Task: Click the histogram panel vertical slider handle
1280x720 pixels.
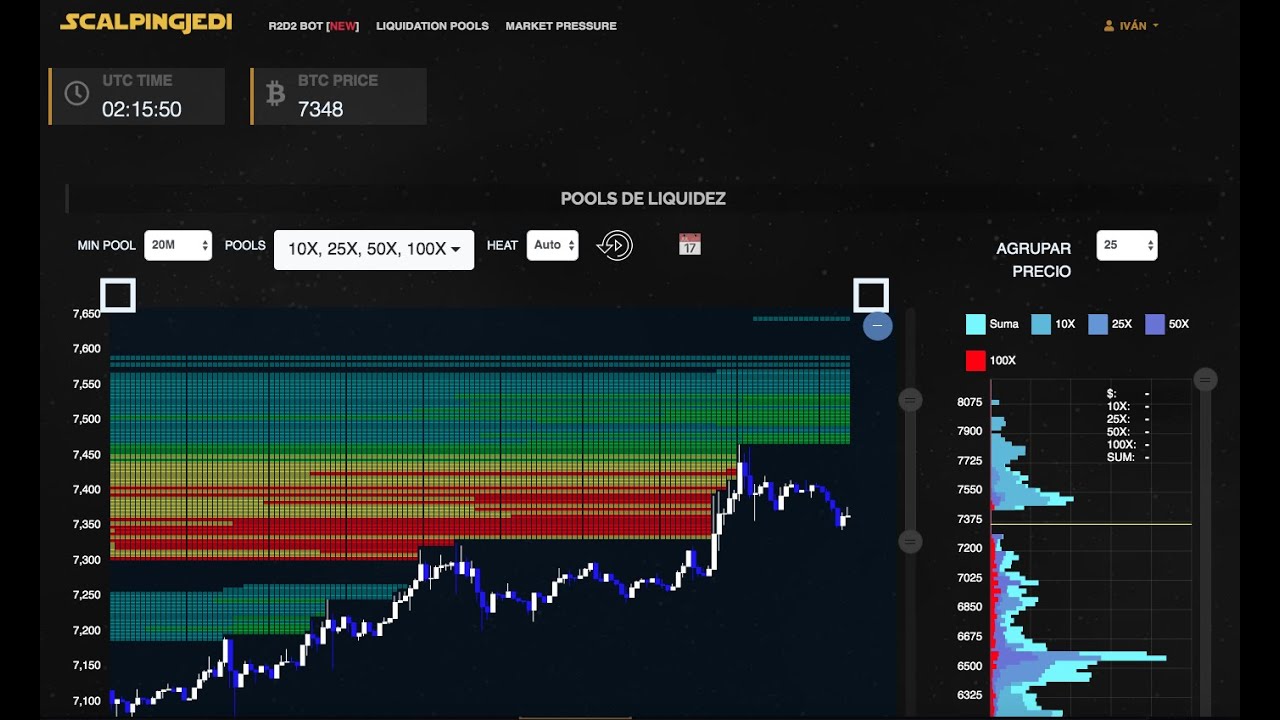Action: pos(1206,379)
